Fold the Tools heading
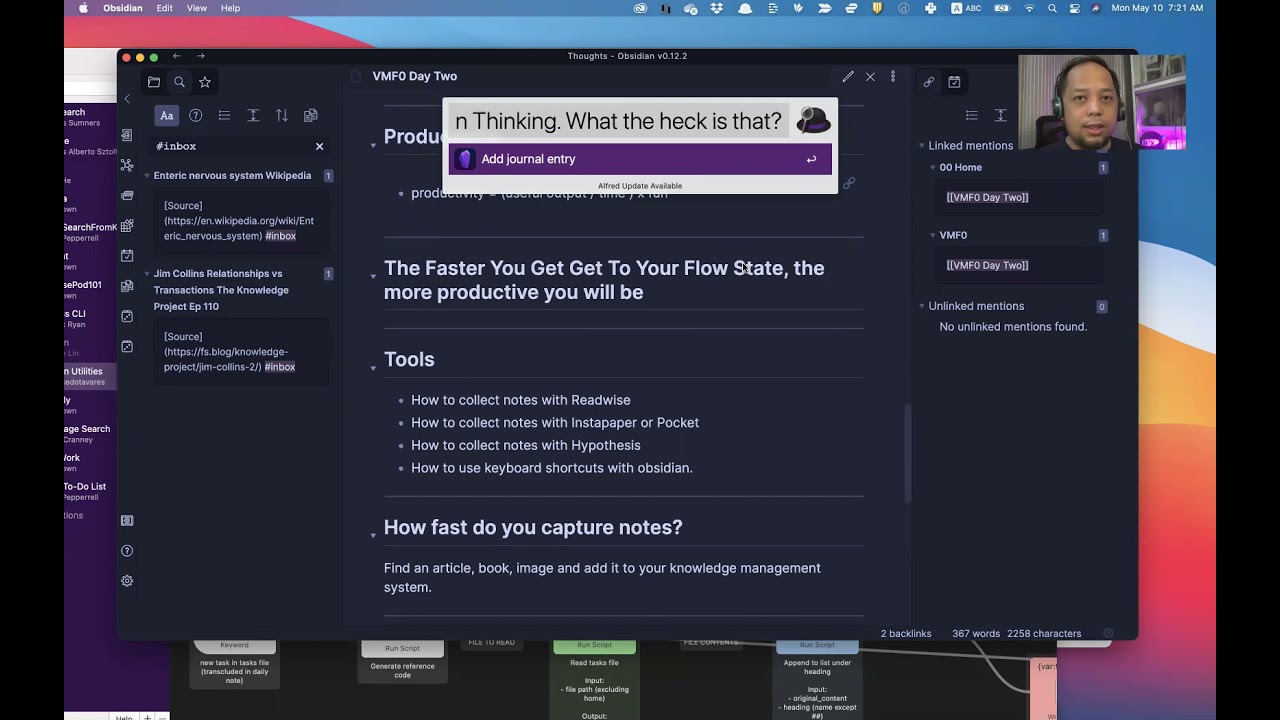 point(373,368)
